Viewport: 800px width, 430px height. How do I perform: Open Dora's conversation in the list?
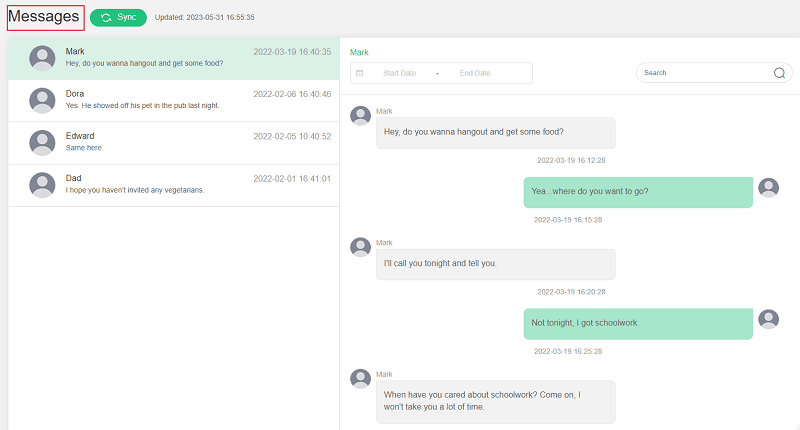click(x=173, y=100)
